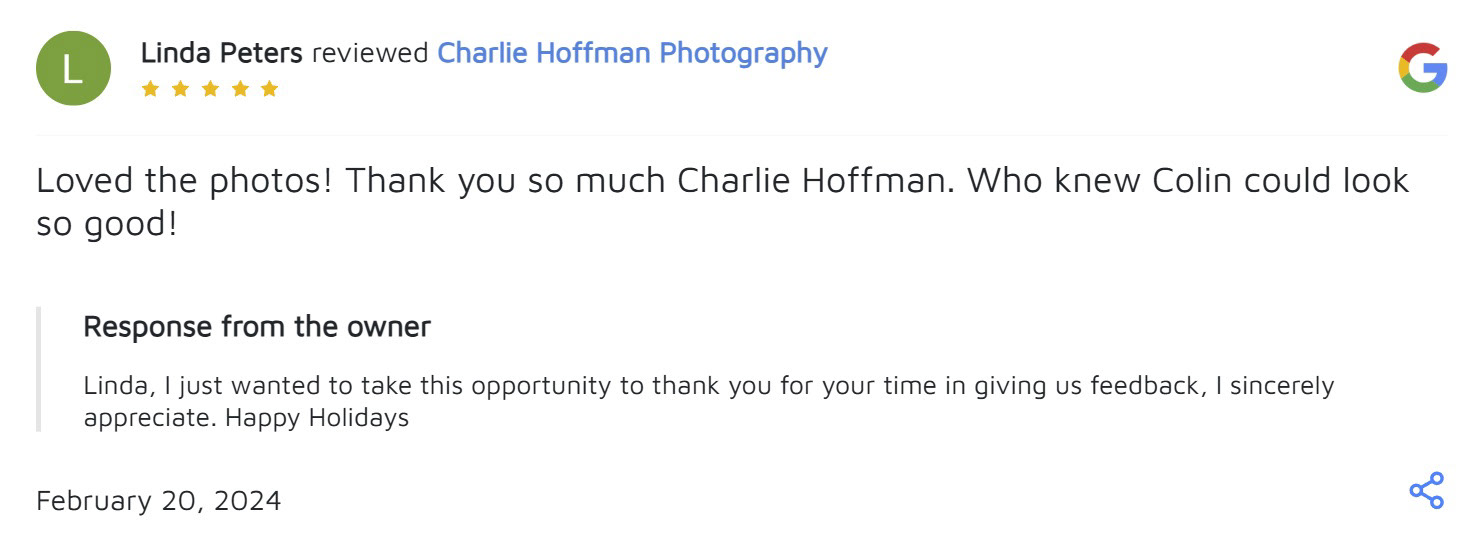Select the third rating star
The height and width of the screenshot is (549, 1483).
click(210, 89)
